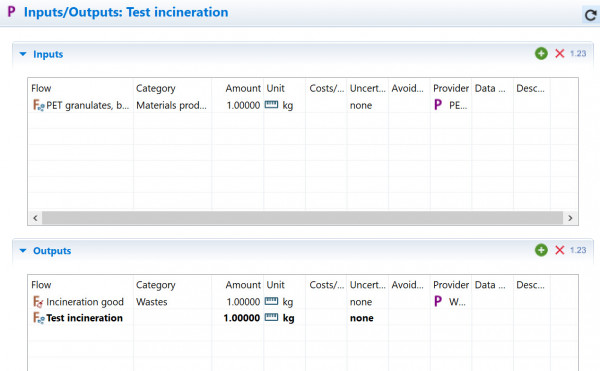
Task: Add a new output flow
Action: 541,250
